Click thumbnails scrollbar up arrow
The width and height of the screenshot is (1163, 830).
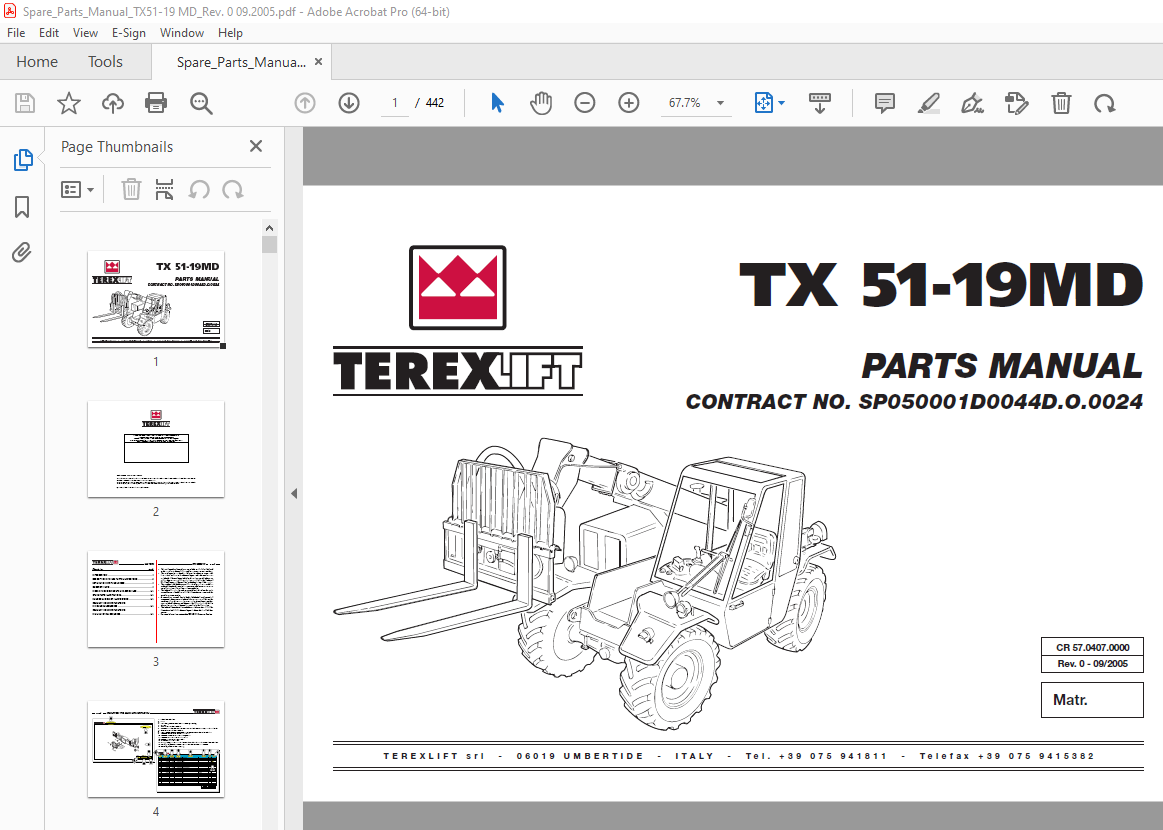pos(269,228)
